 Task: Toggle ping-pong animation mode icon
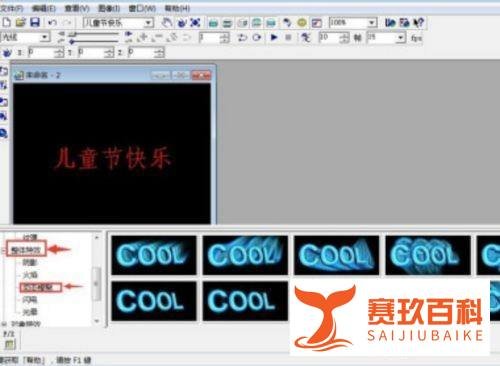pos(242,37)
